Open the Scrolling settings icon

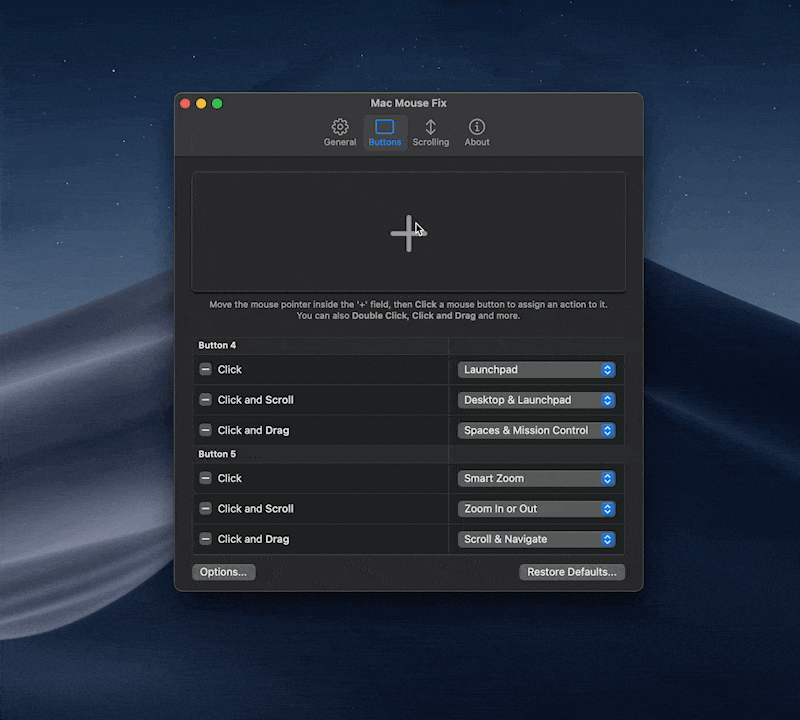pyautogui.click(x=431, y=131)
